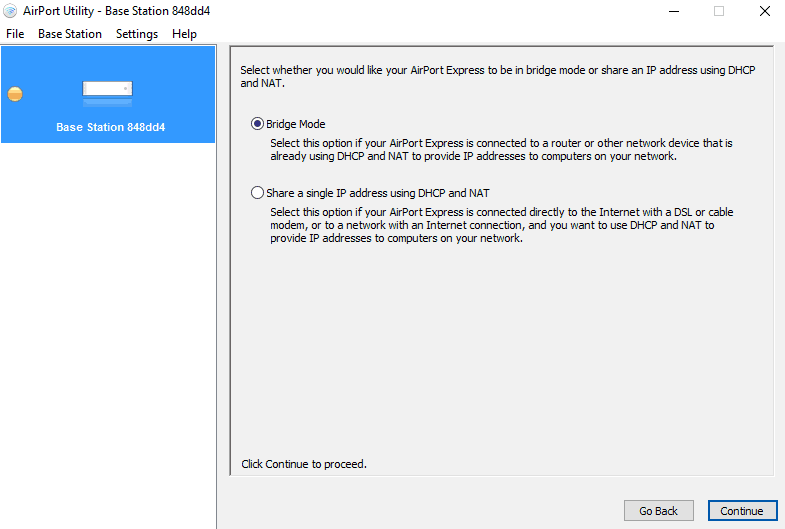This screenshot has width=785, height=529.
Task: Maximize the AirPort Utility window
Action: click(x=718, y=11)
